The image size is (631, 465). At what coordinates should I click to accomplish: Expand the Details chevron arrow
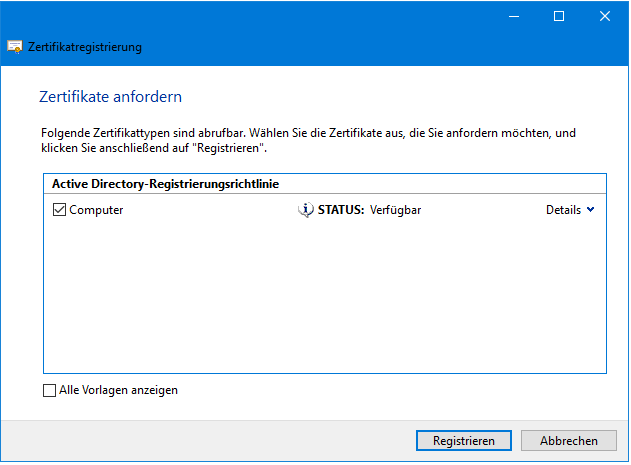(590, 210)
